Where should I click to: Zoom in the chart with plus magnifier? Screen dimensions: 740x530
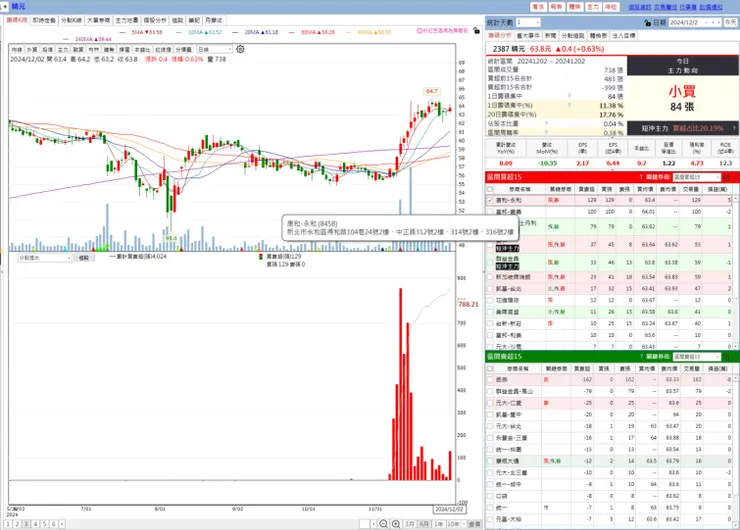(x=396, y=524)
